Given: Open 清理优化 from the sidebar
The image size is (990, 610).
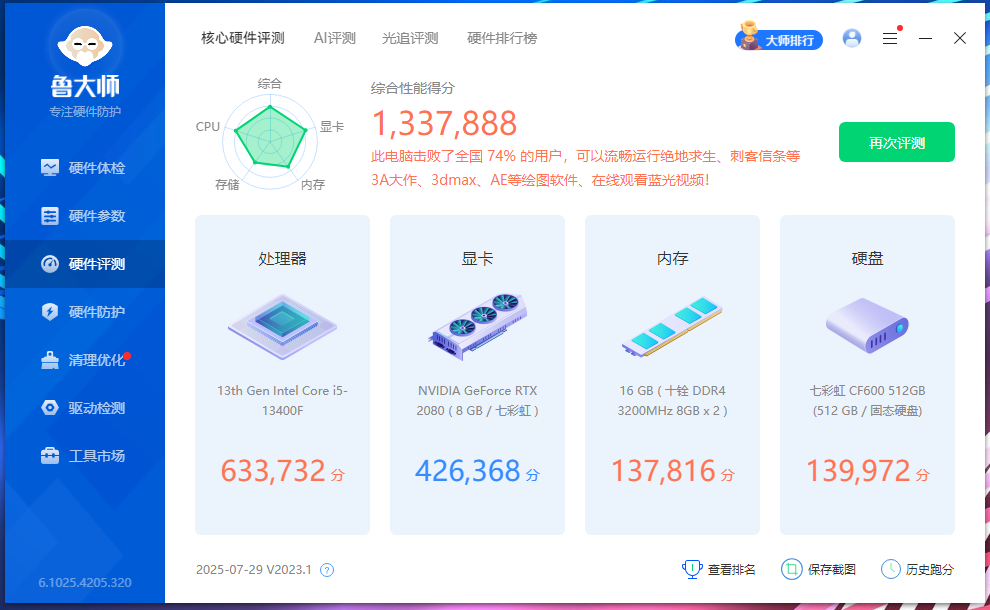Looking at the screenshot, I should [85, 359].
